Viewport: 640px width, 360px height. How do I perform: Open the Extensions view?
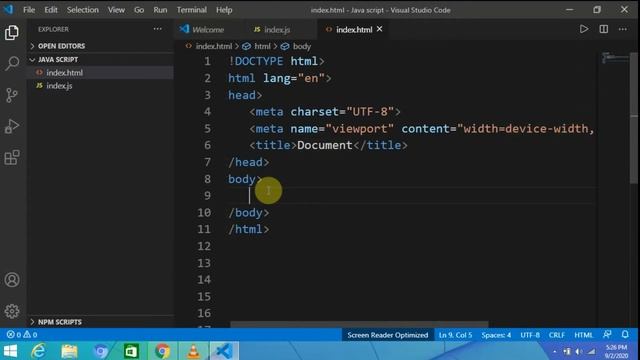12,157
